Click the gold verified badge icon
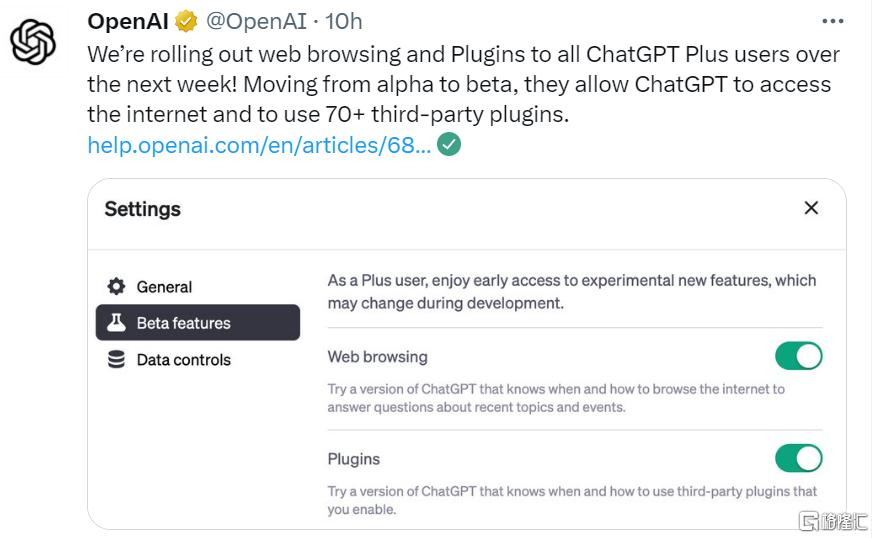This screenshot has width=874, height=538. (186, 21)
